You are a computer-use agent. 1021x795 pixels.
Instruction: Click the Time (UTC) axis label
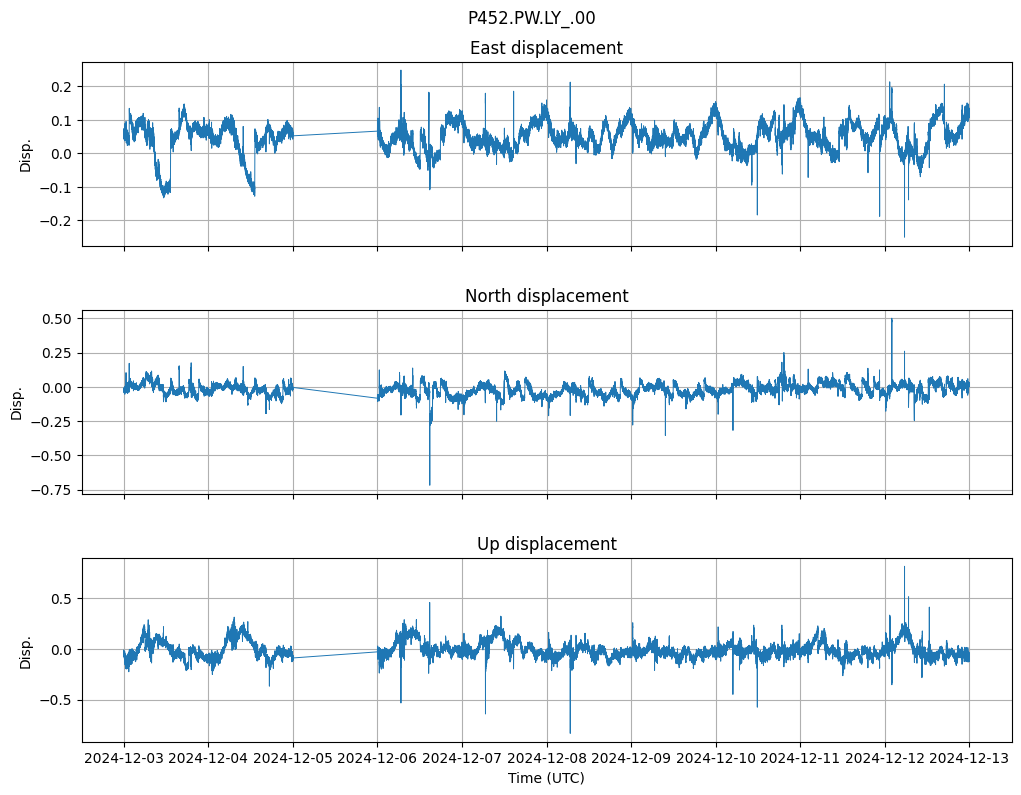546,777
